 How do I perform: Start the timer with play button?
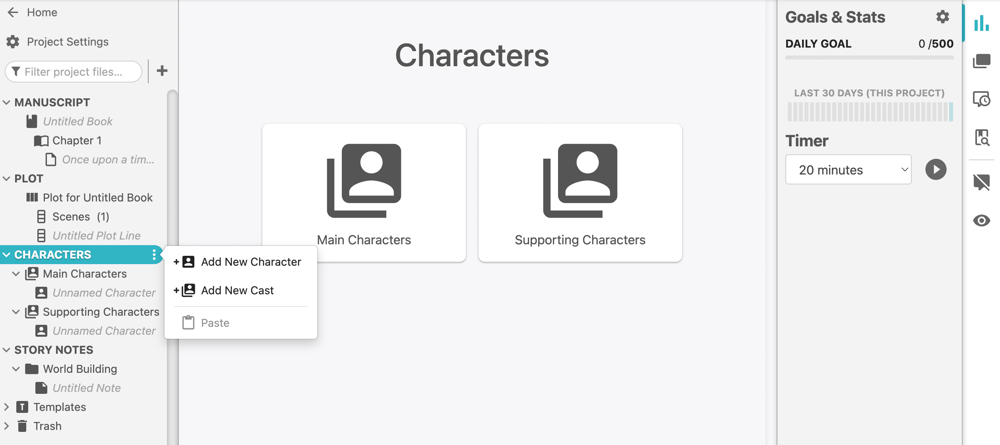pyautogui.click(x=936, y=170)
